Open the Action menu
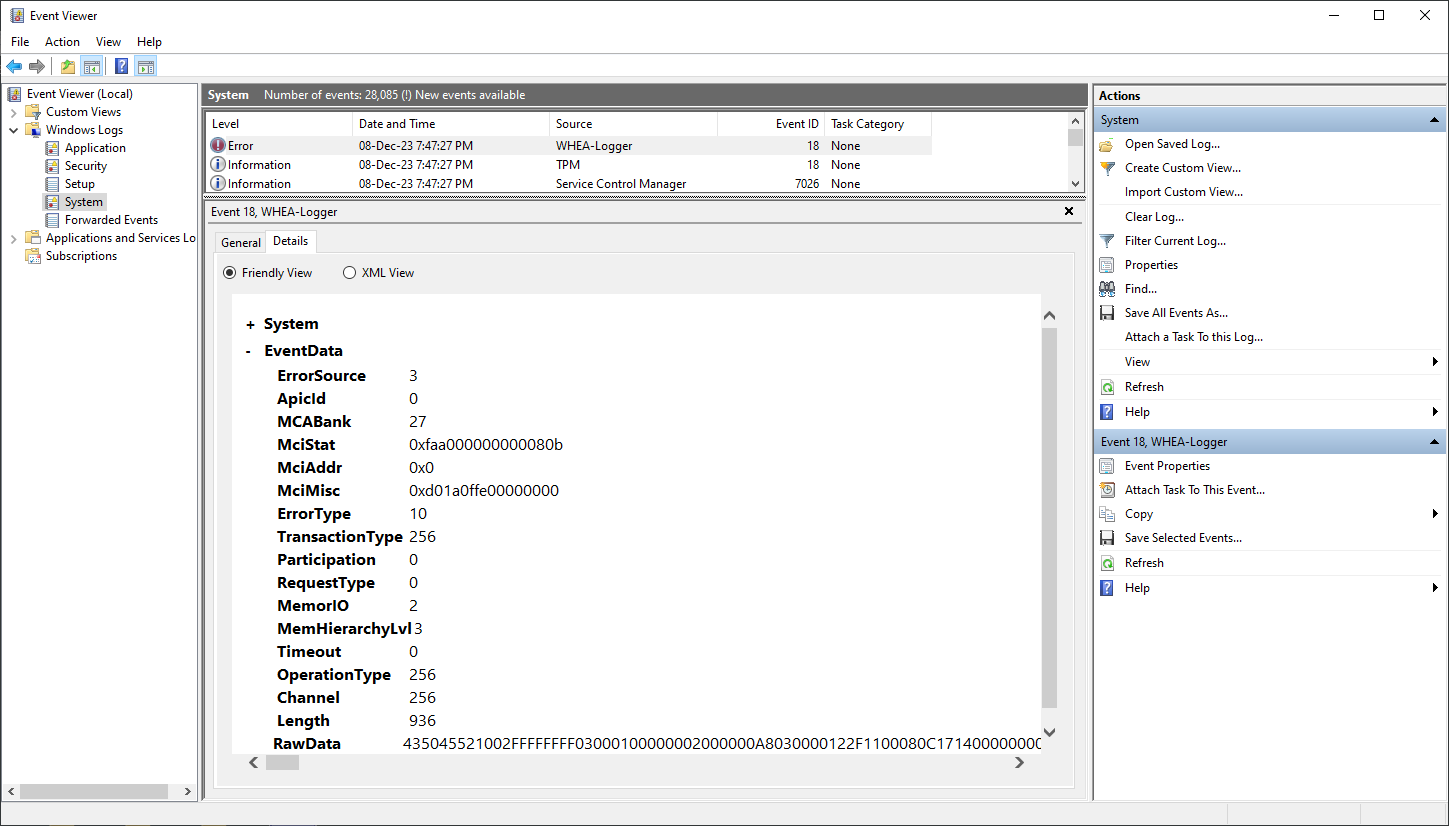 coord(62,42)
